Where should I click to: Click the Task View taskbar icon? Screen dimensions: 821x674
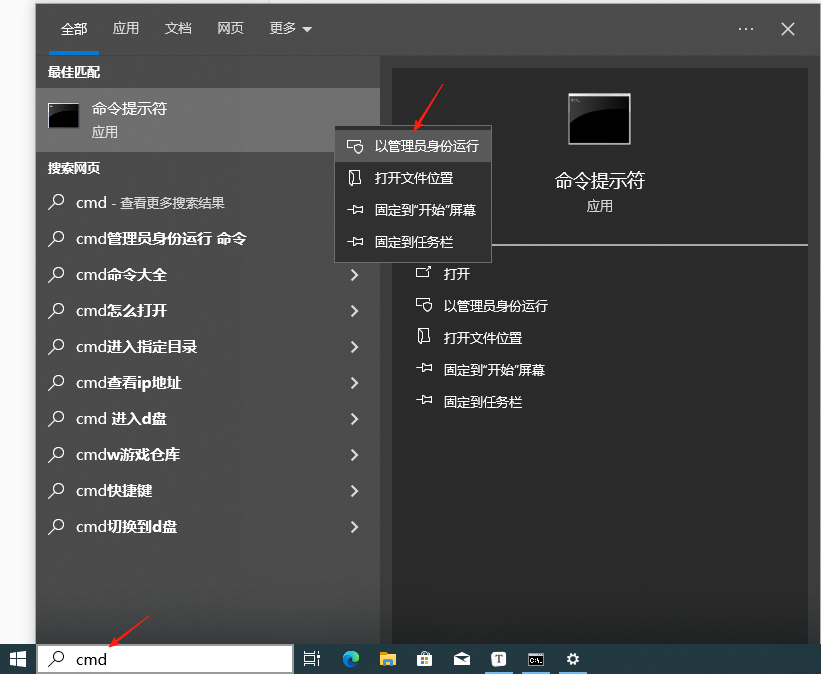(x=312, y=658)
